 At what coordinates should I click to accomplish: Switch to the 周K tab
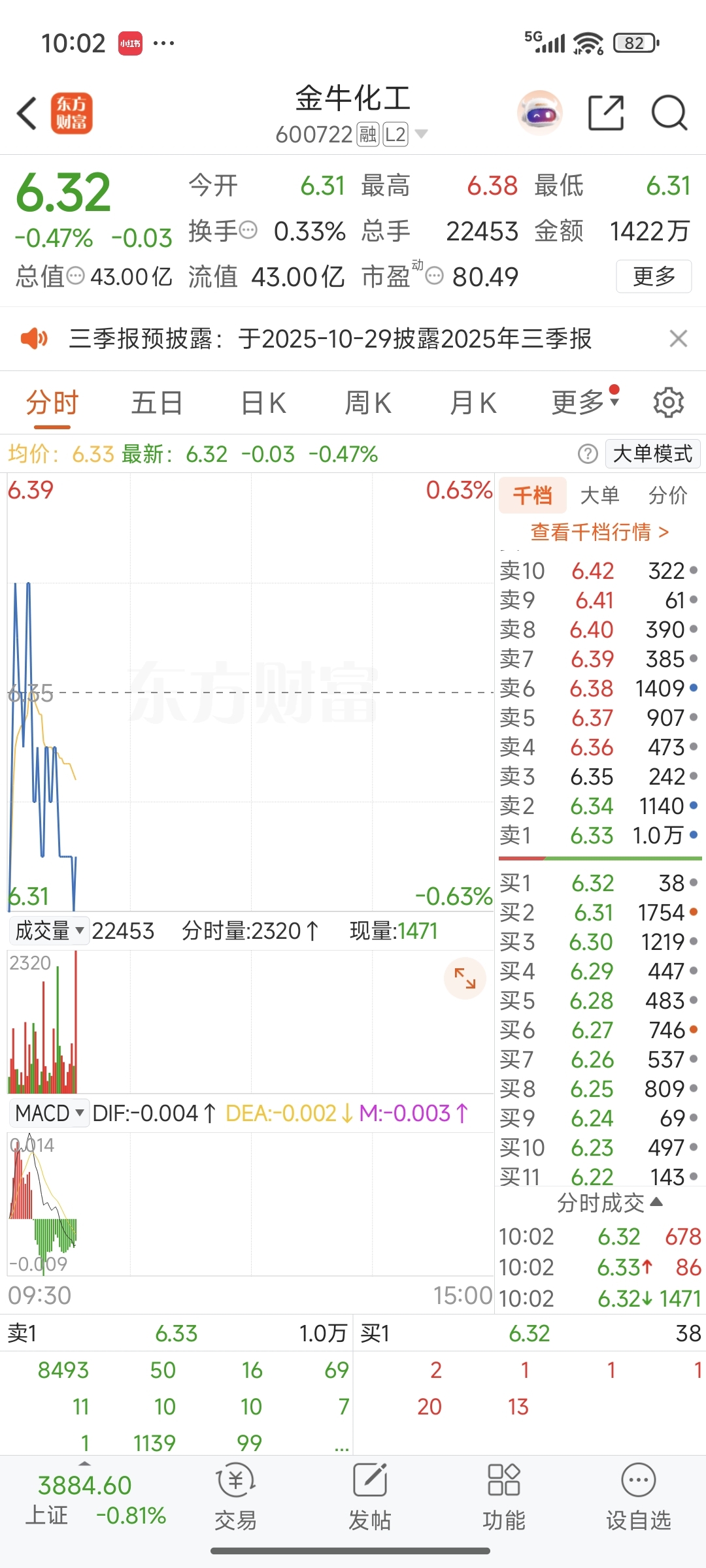(367, 402)
